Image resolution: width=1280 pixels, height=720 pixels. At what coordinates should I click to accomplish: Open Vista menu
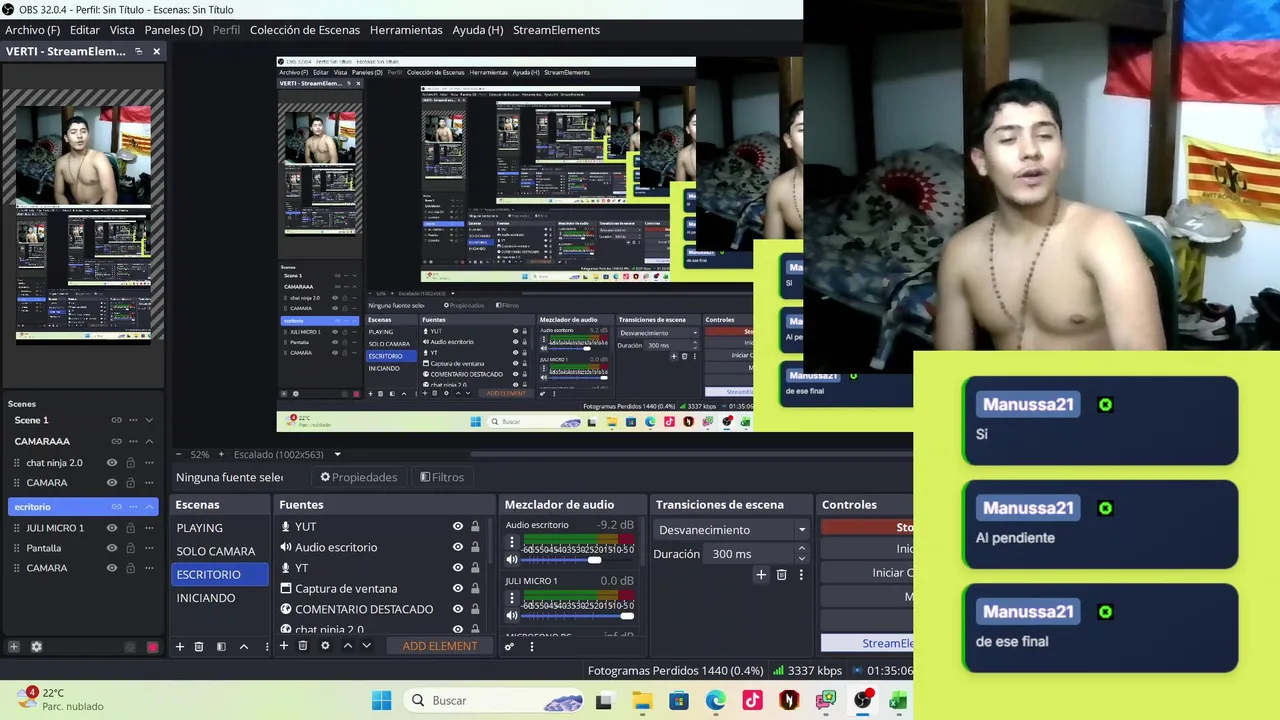tap(122, 30)
